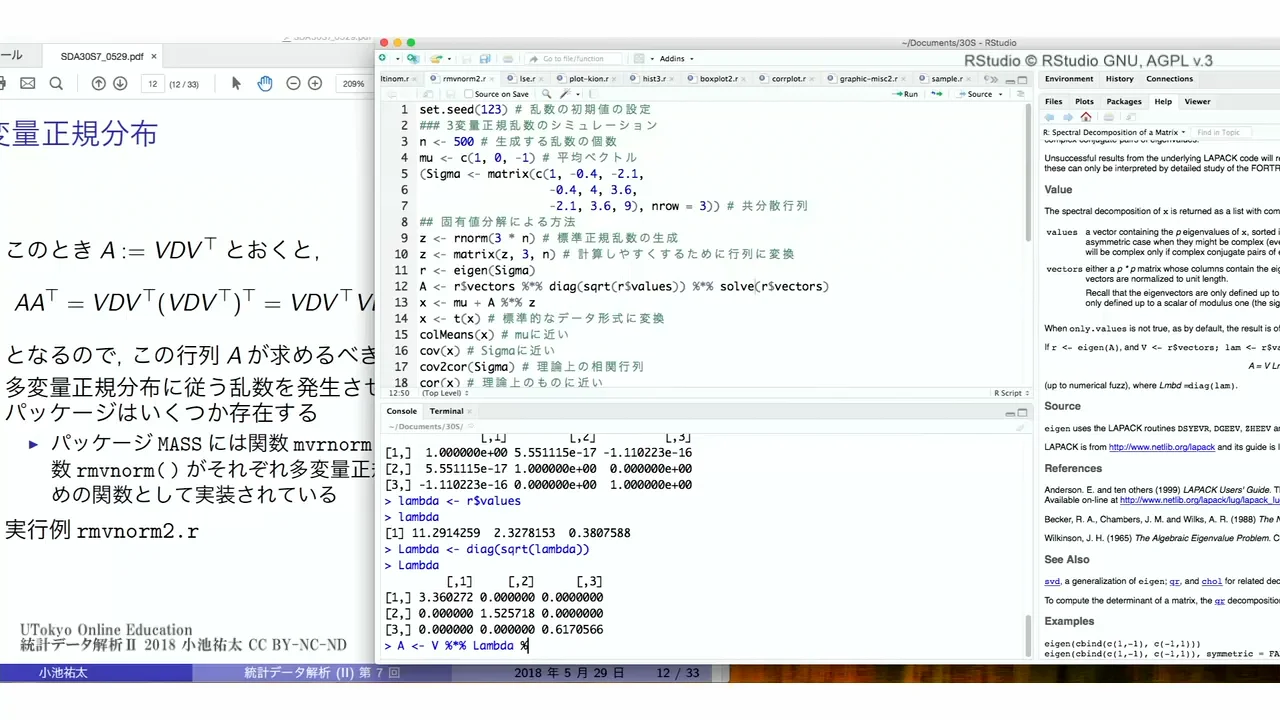Close the SDA30S7_0529.pdf tab

pos(154,57)
